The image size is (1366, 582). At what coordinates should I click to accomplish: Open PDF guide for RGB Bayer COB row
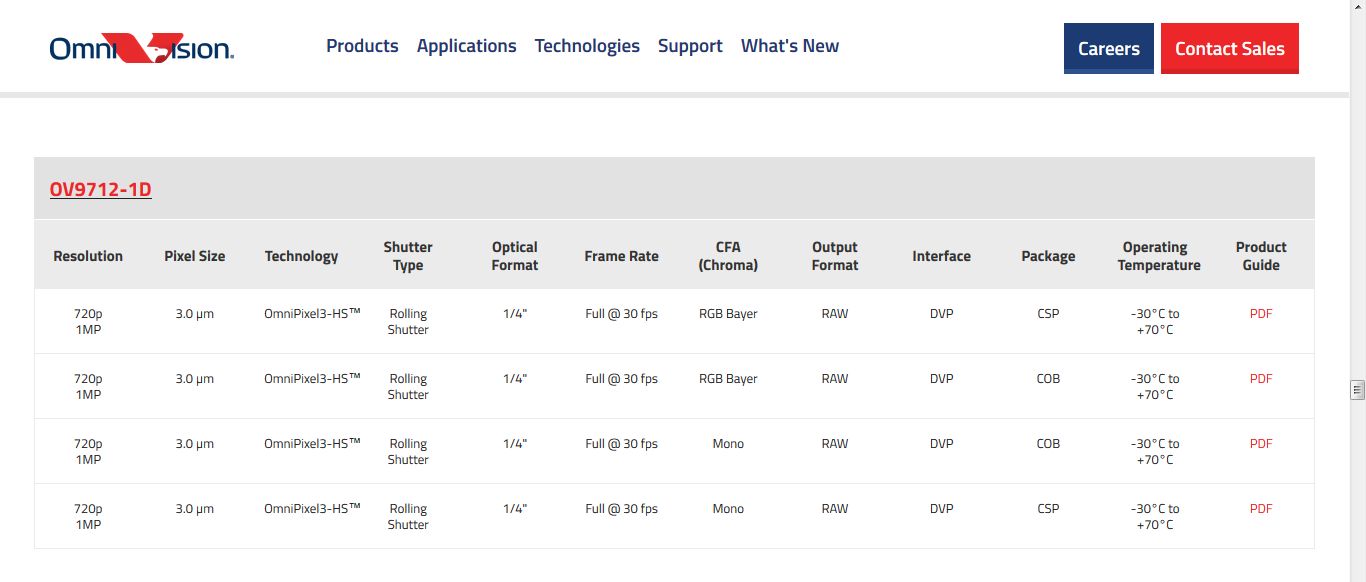1261,379
